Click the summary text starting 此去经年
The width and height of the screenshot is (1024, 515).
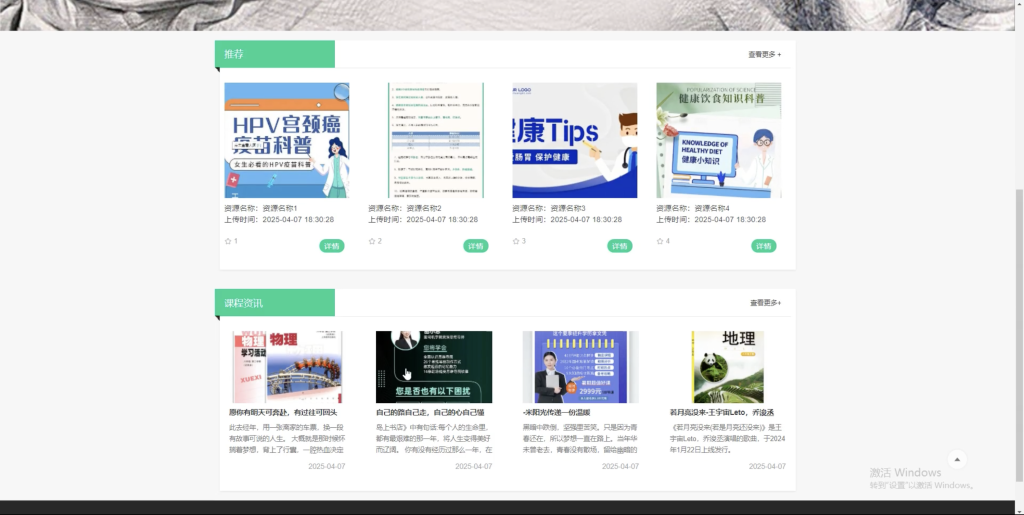[x=287, y=439]
